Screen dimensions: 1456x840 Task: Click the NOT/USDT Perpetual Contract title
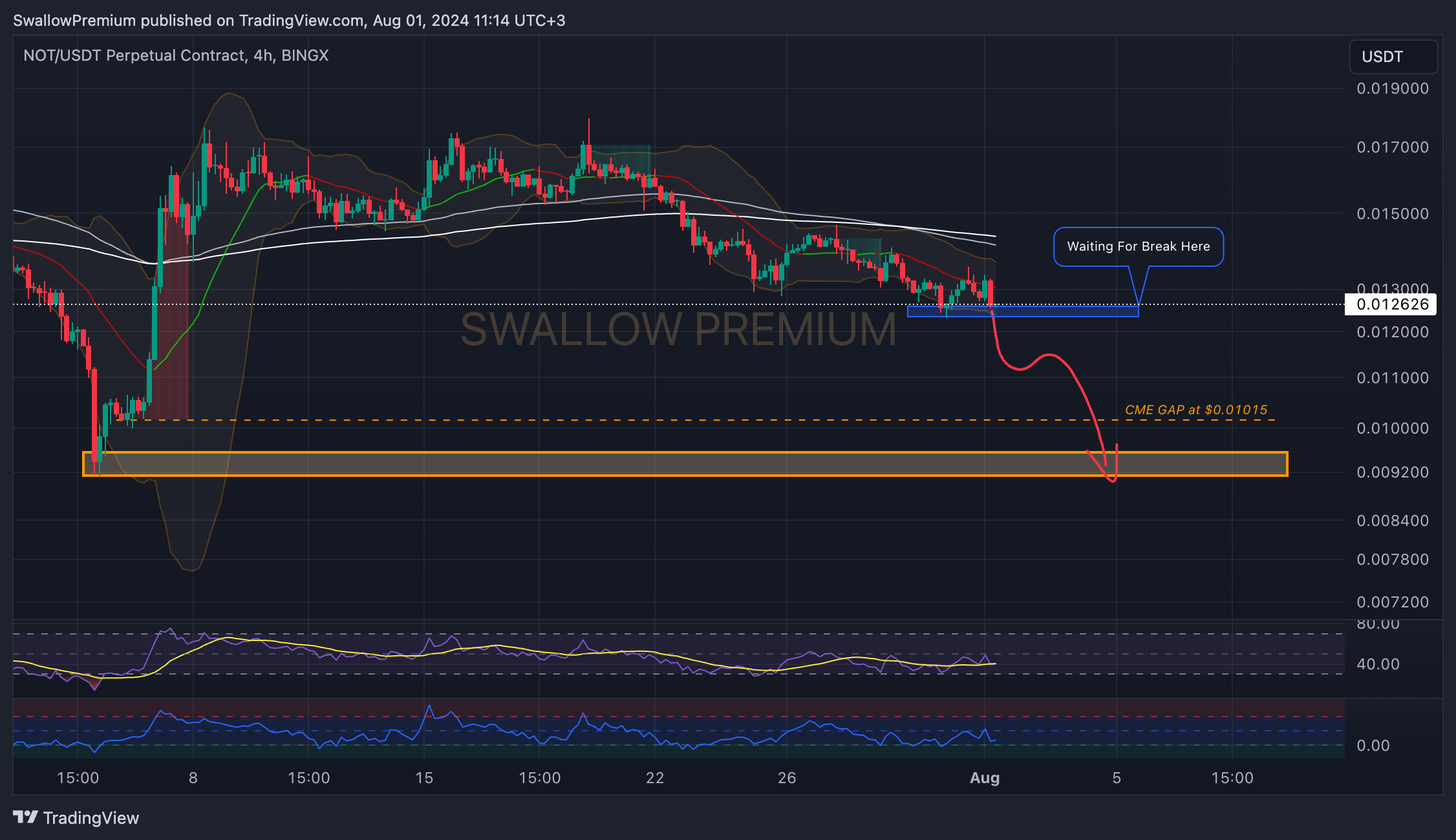(x=176, y=56)
